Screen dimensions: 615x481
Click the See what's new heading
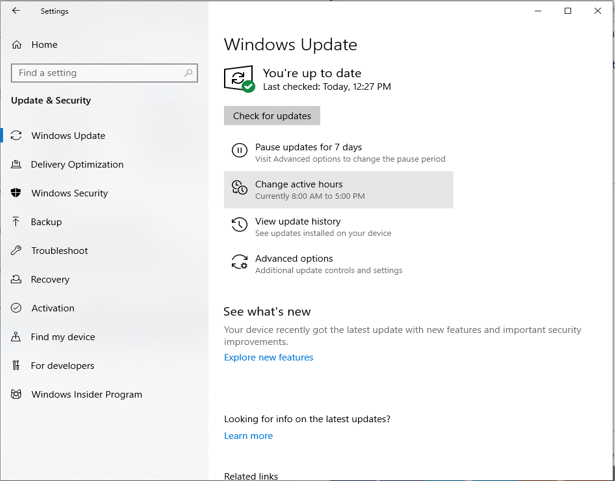tap(267, 312)
